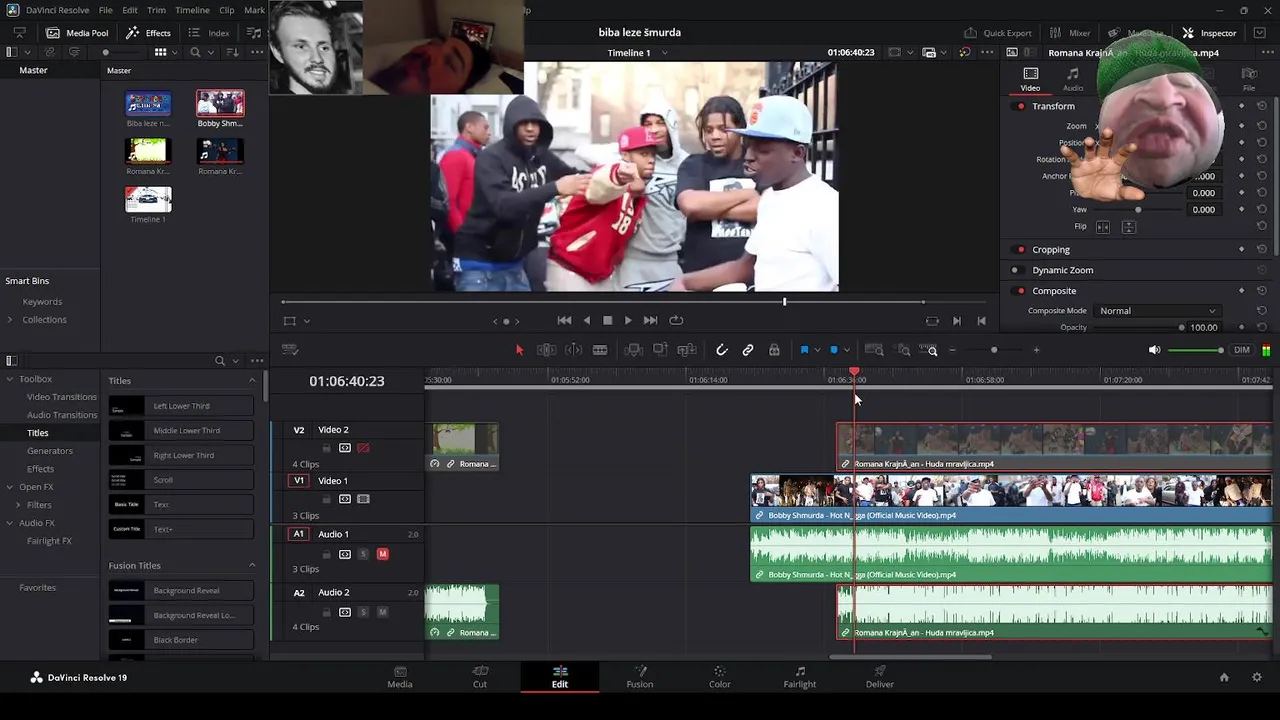Expand the Audio FX tree
This screenshot has width=1280, height=720.
pyautogui.click(x=10, y=523)
